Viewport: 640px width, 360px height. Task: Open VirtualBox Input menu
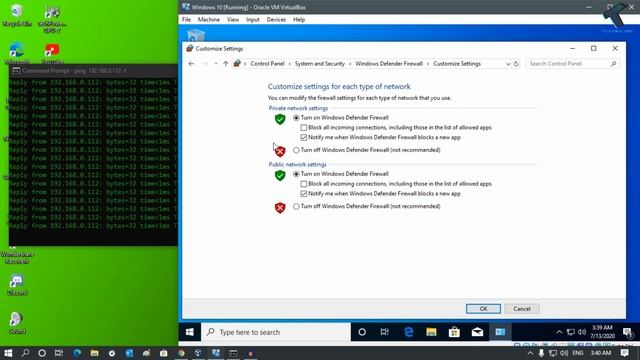[253, 20]
